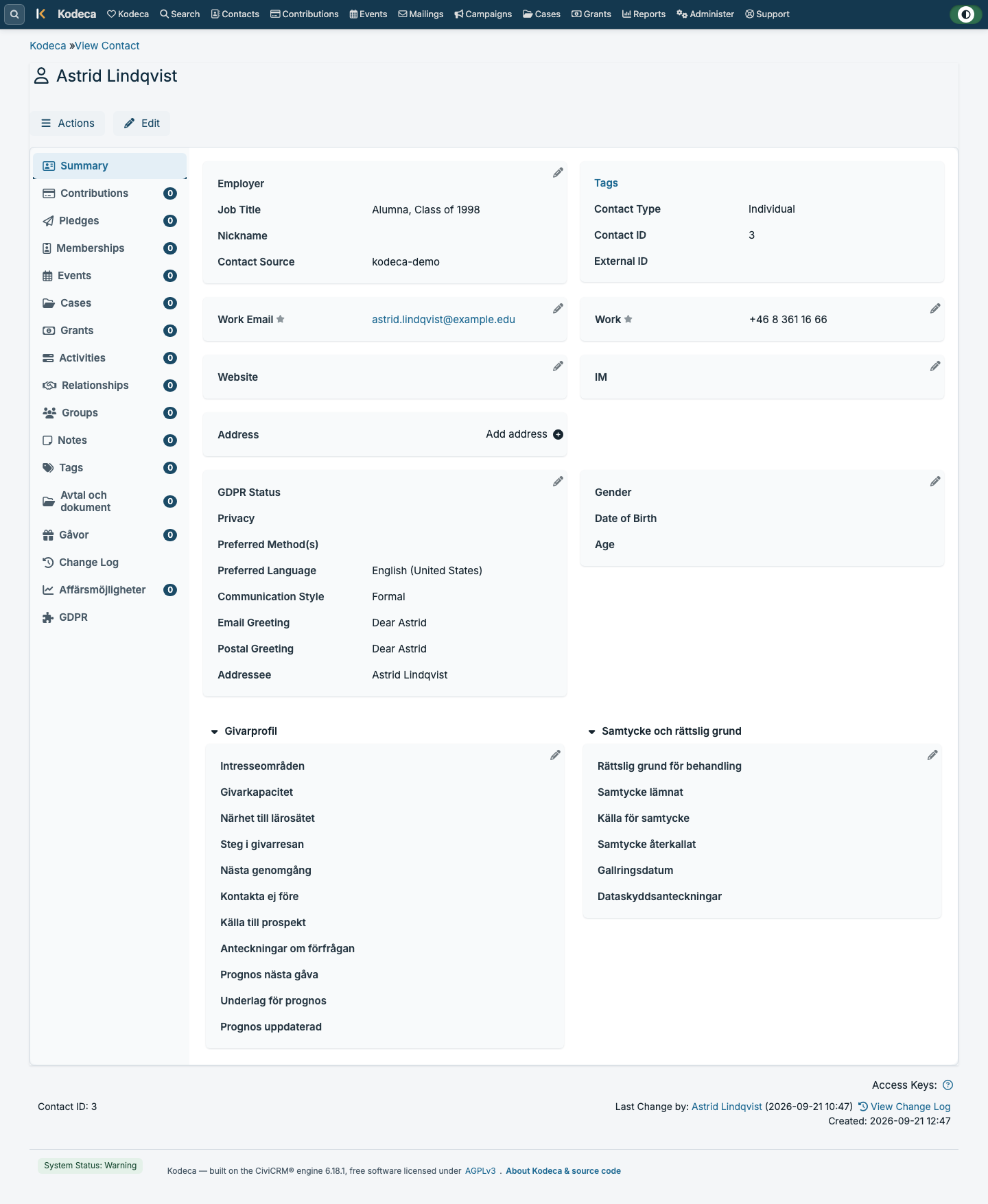Screen dimensions: 988x1204
Task: Click the View Change Log link
Action: click(904, 1107)
